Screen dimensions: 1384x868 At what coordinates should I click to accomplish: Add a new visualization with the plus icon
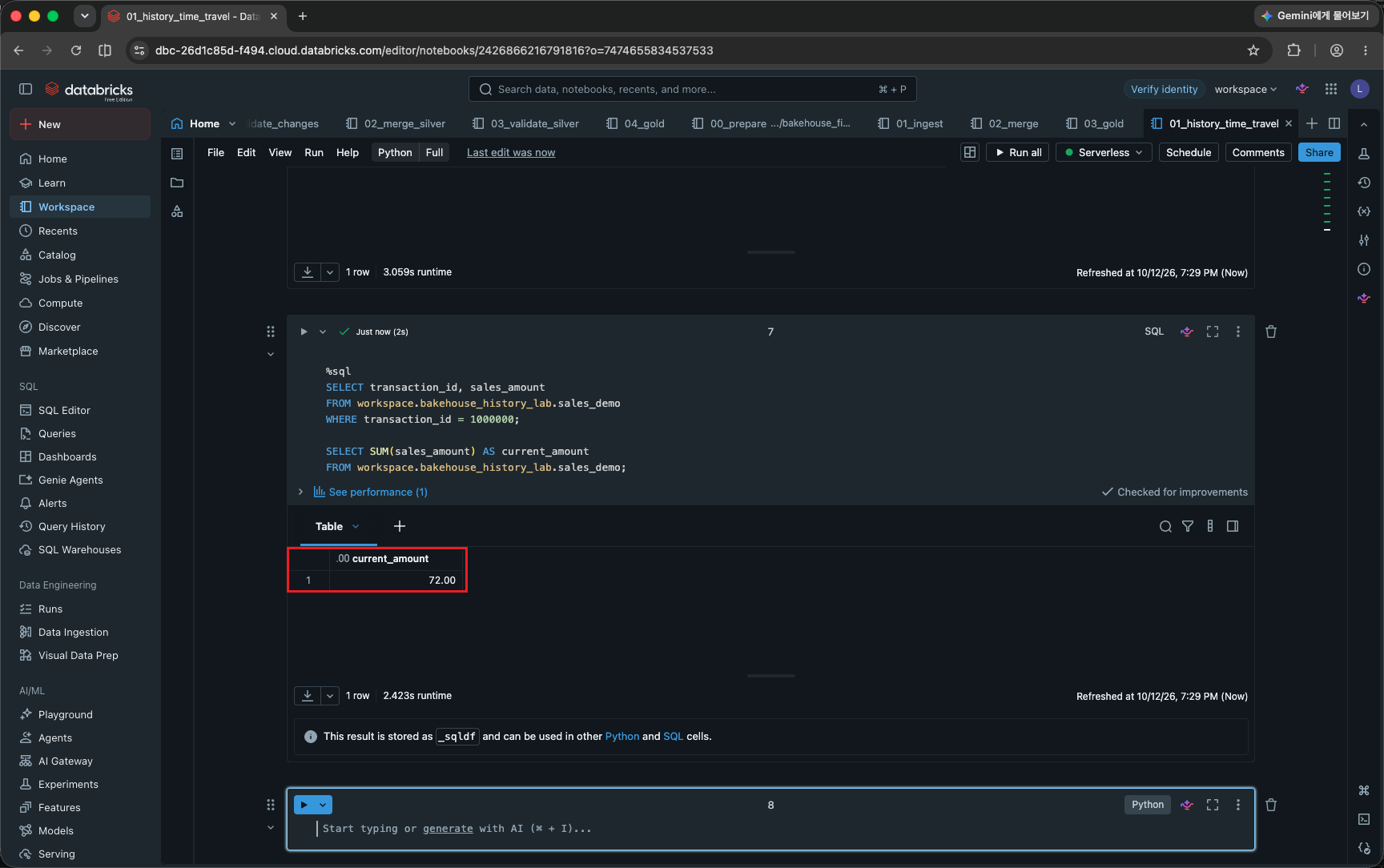(x=400, y=526)
